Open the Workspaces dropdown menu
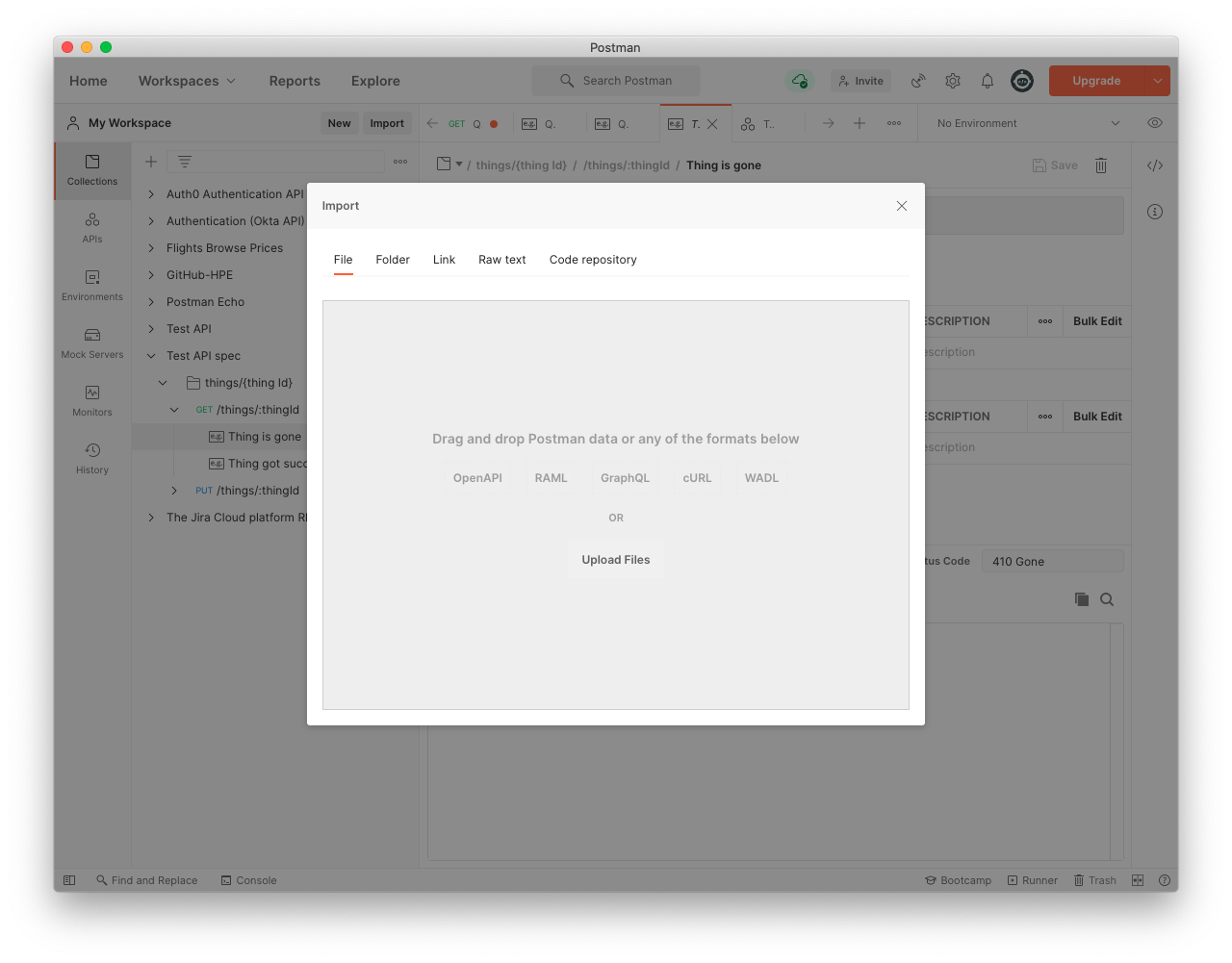1232x963 pixels. click(187, 81)
